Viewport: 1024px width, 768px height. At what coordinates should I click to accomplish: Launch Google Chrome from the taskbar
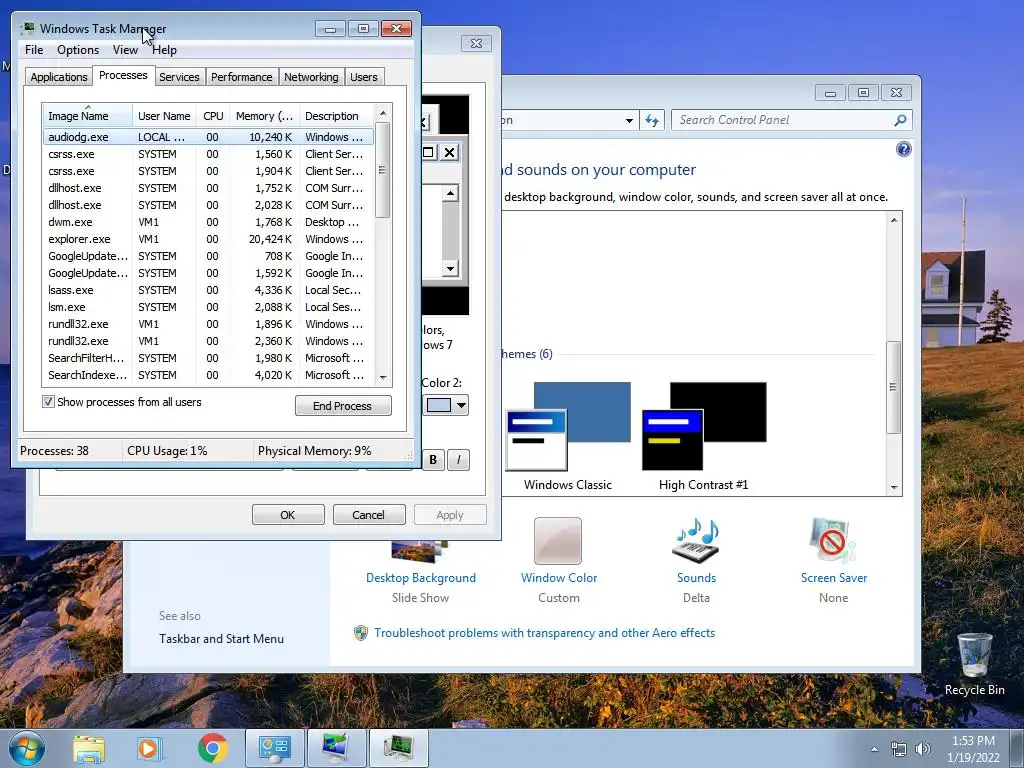212,748
